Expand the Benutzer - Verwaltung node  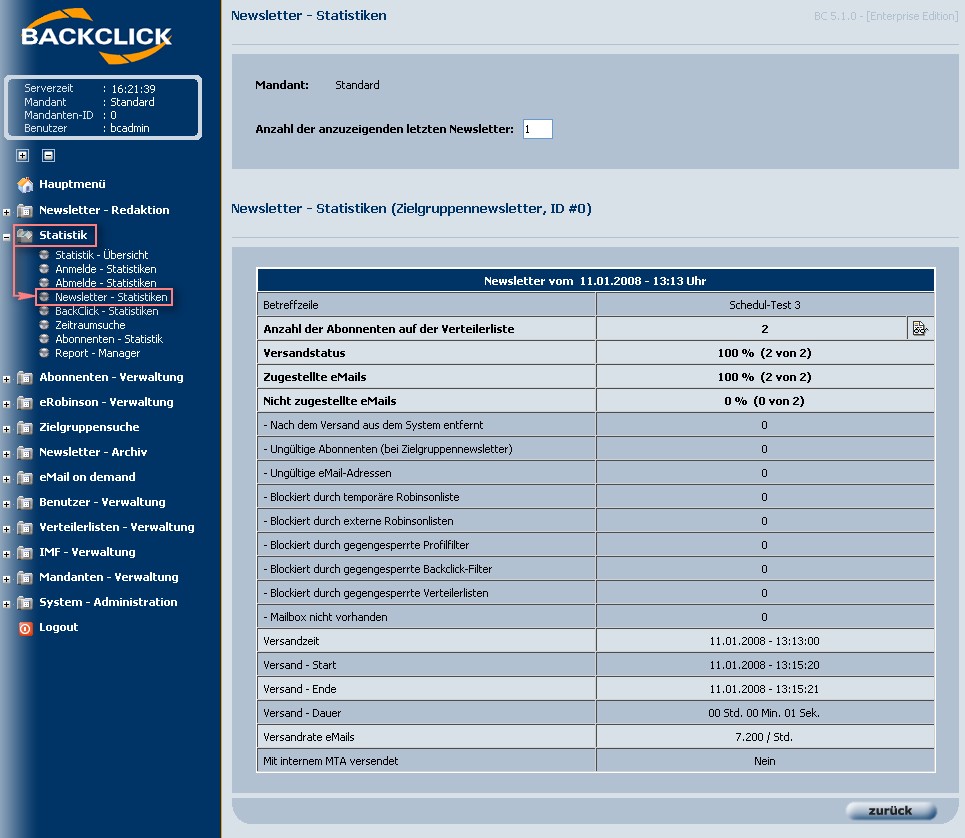(6, 504)
